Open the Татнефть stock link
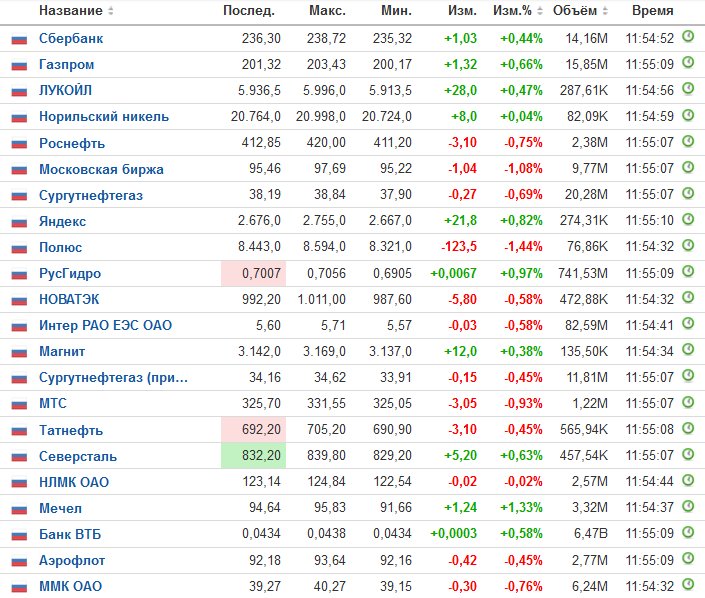 point(71,431)
